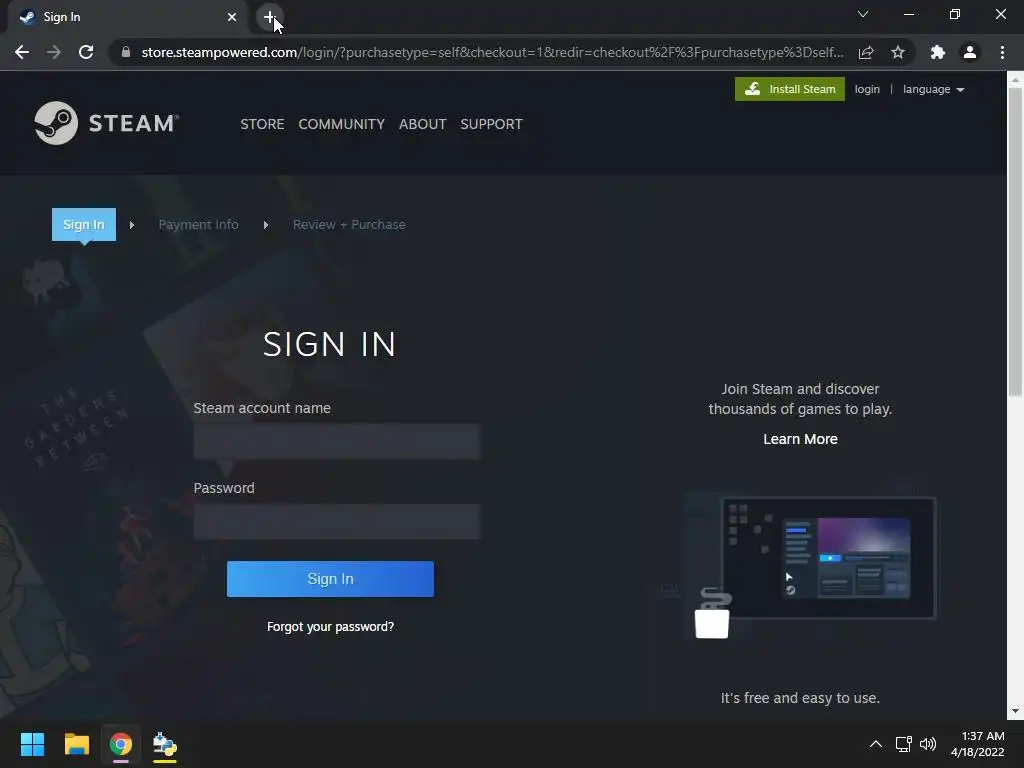
Task: Go back to the previous page
Action: pos(22,52)
